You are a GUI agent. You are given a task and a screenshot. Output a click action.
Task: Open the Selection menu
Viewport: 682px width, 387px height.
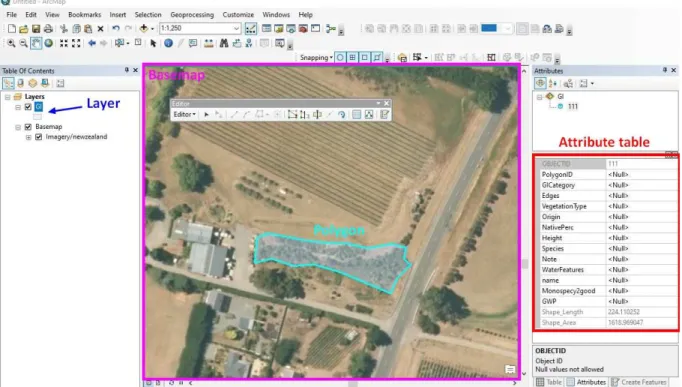click(x=148, y=14)
